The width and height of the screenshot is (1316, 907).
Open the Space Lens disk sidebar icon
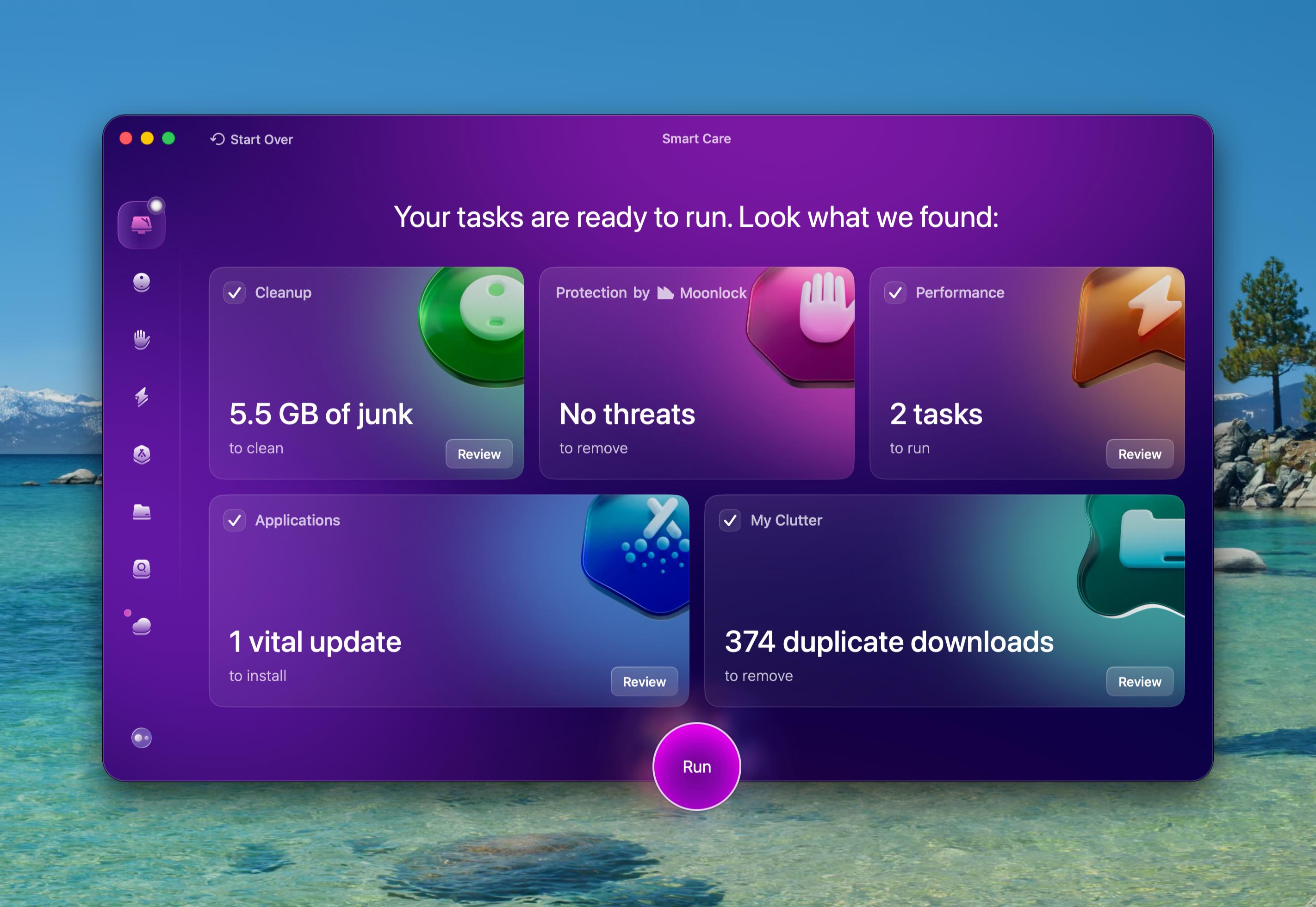[x=141, y=568]
